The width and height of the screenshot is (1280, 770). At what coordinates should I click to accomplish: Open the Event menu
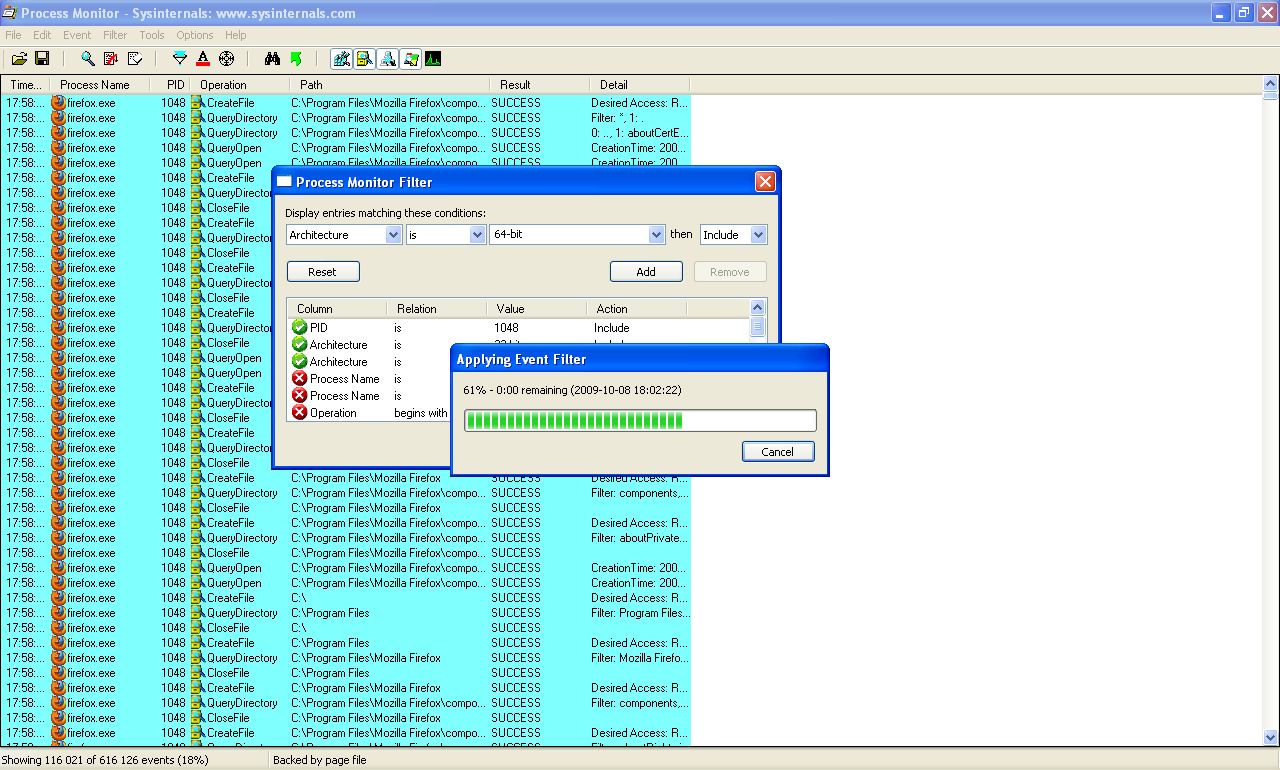[x=77, y=35]
